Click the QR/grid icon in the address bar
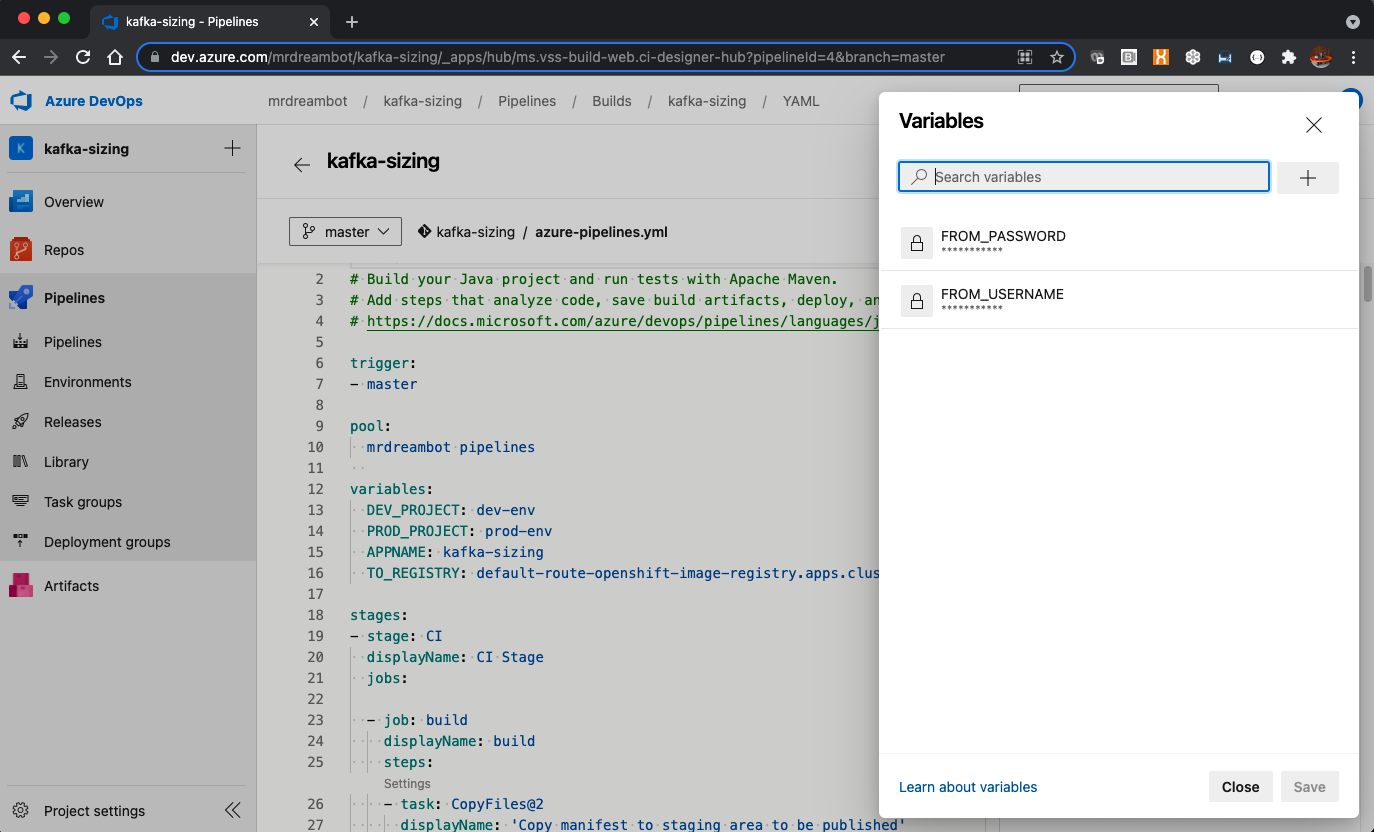The image size is (1374, 832). tap(1025, 57)
